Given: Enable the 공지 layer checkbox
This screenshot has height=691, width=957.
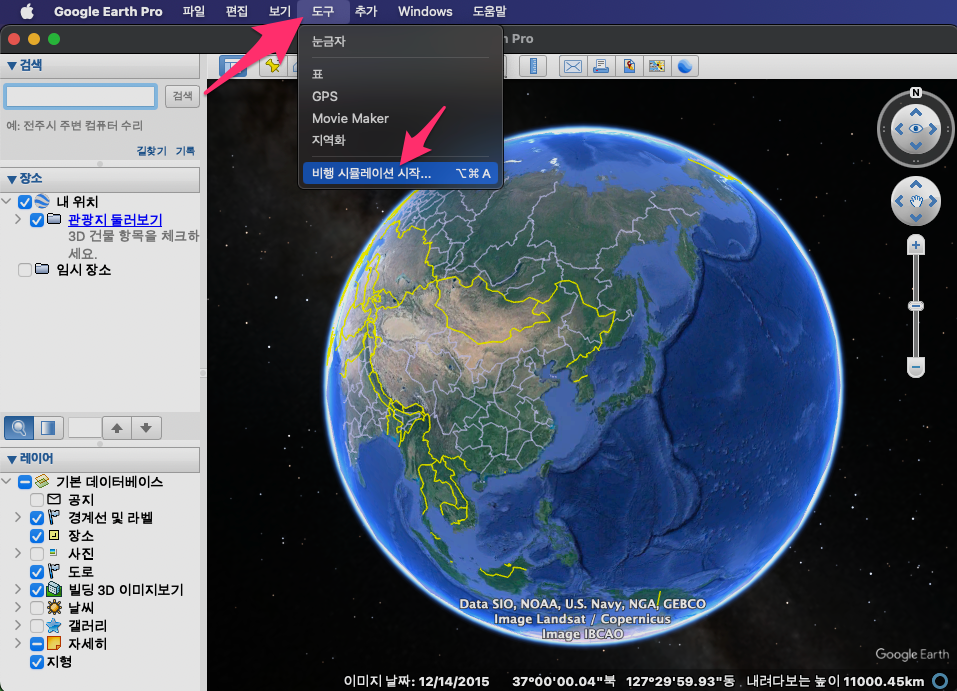Looking at the screenshot, I should pos(37,500).
